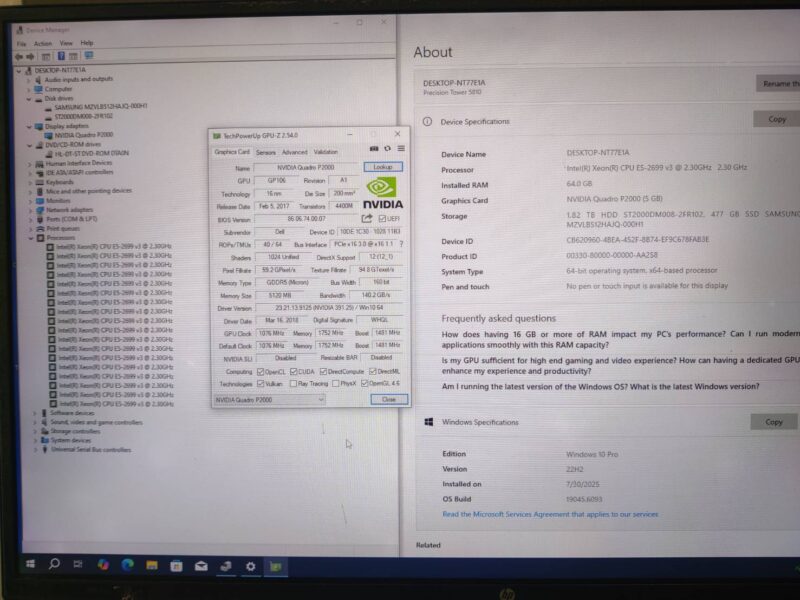This screenshot has height=600, width=800.
Task: Open the Action menu in Device Manager
Action: pos(43,44)
